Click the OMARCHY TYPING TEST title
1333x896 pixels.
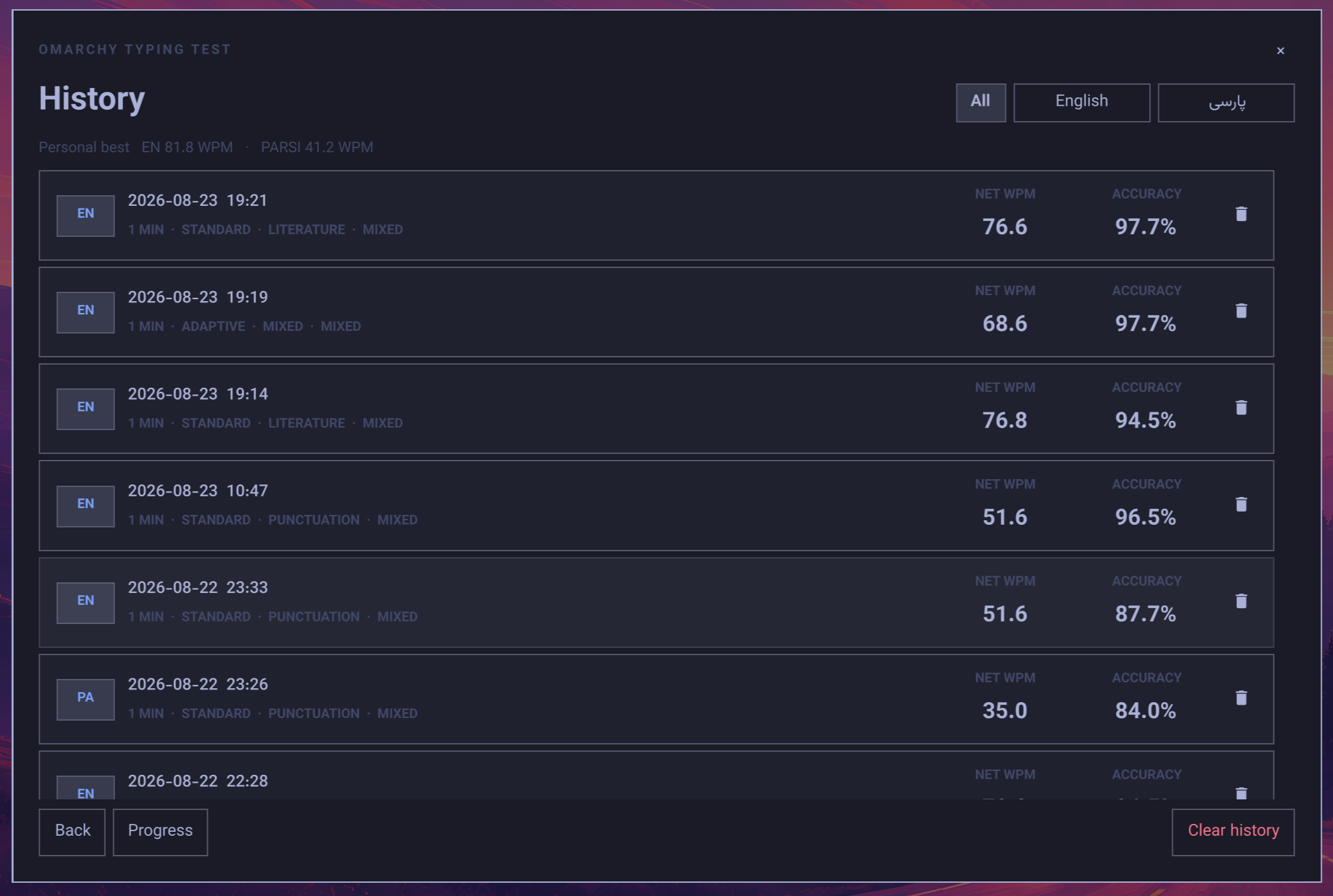point(134,49)
